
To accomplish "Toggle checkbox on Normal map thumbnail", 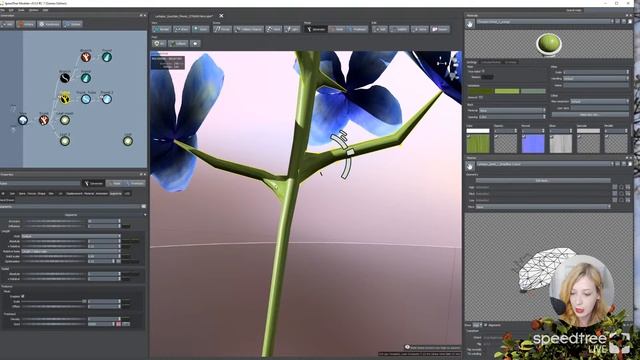I will click(524, 137).
